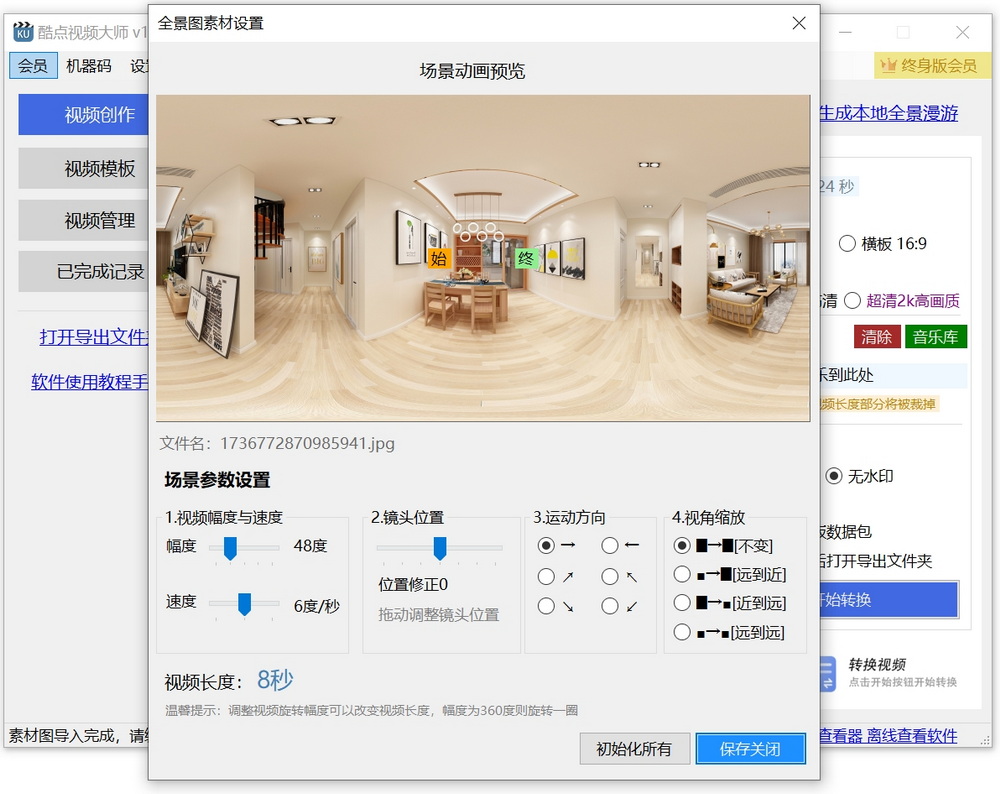The width and height of the screenshot is (1000, 794).
Task: Click the 查看器 离线查看软件 link
Action: (x=888, y=736)
